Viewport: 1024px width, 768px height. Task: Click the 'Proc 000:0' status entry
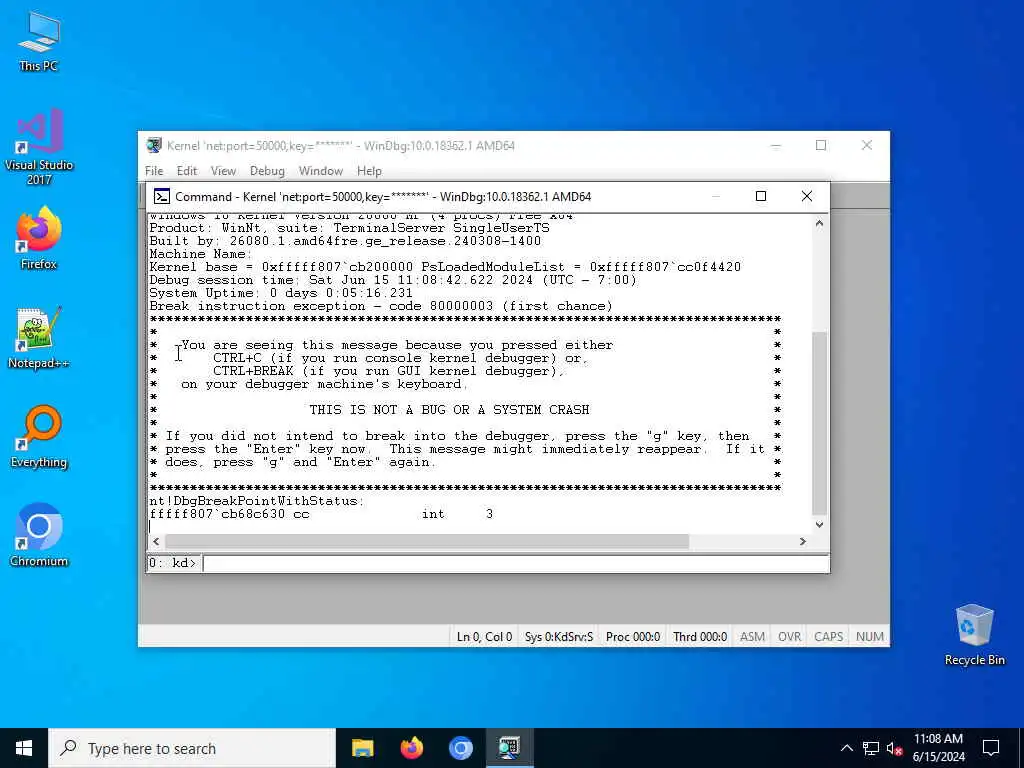tap(633, 637)
